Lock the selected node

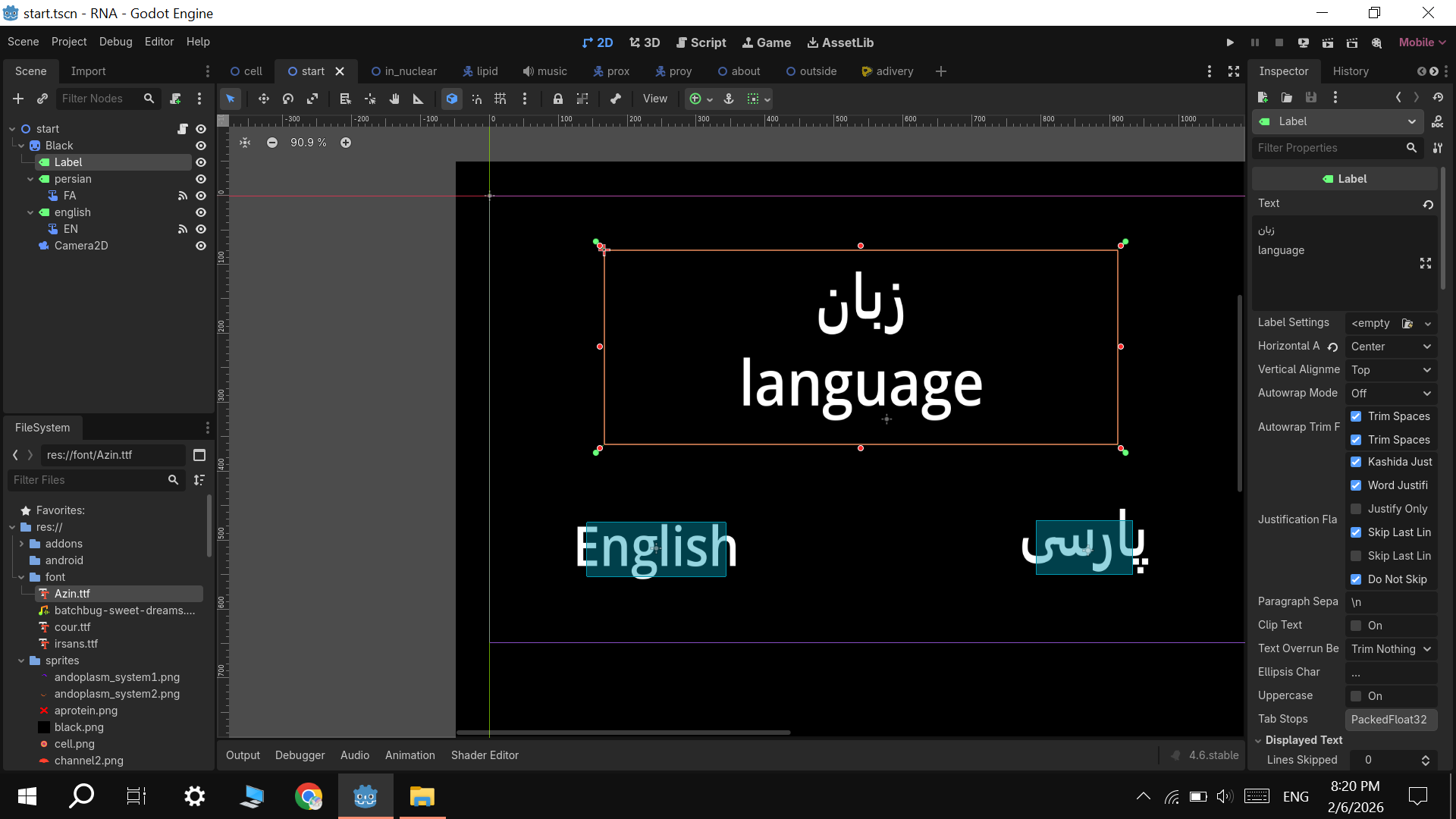tap(558, 99)
